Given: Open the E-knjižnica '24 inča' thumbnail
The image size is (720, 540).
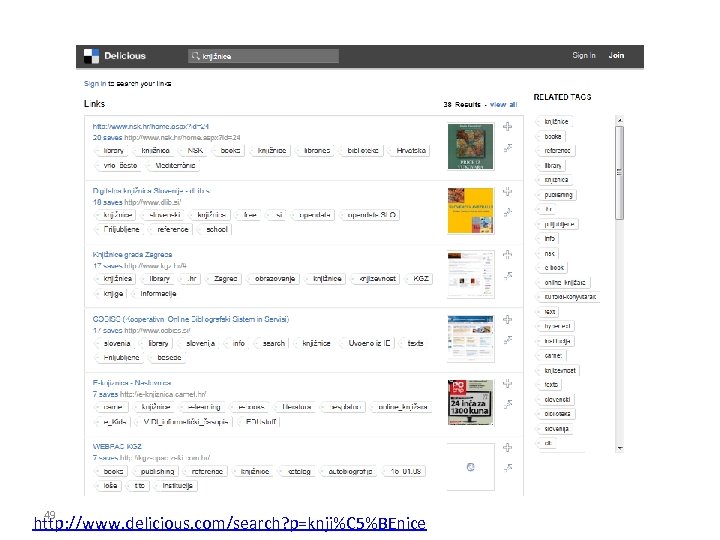Looking at the screenshot, I should click(471, 403).
